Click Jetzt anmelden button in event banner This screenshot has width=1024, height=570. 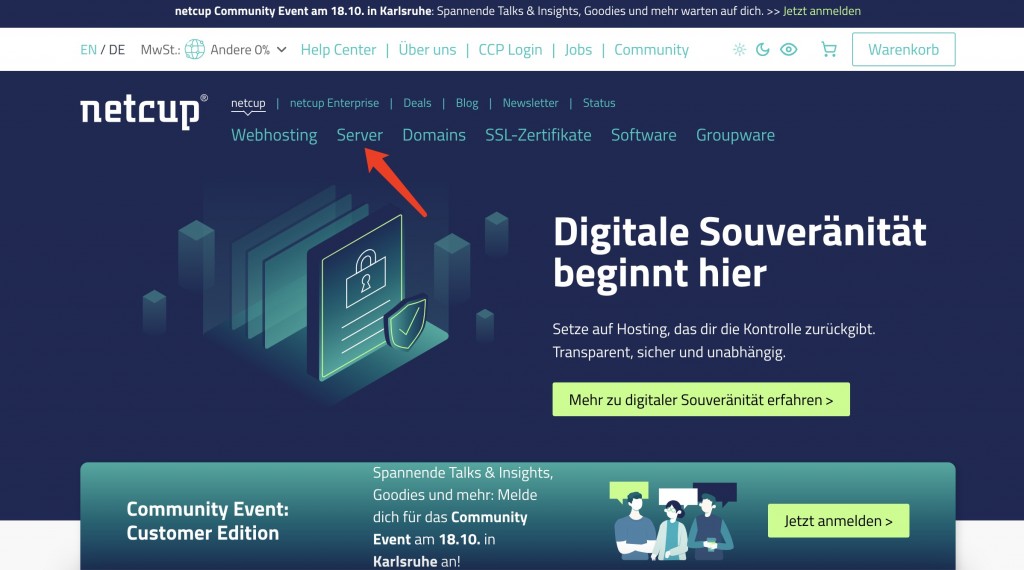(x=839, y=521)
